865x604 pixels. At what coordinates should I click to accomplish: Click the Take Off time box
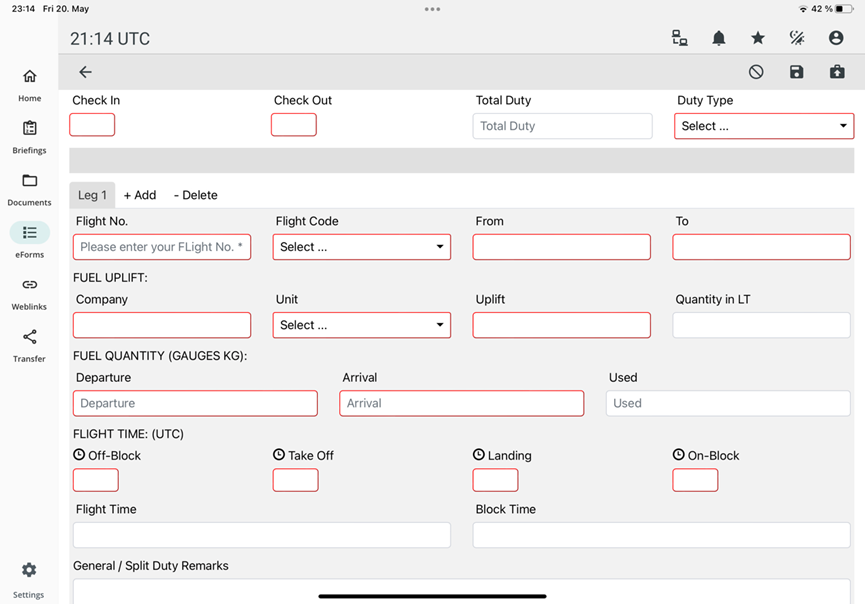point(295,480)
